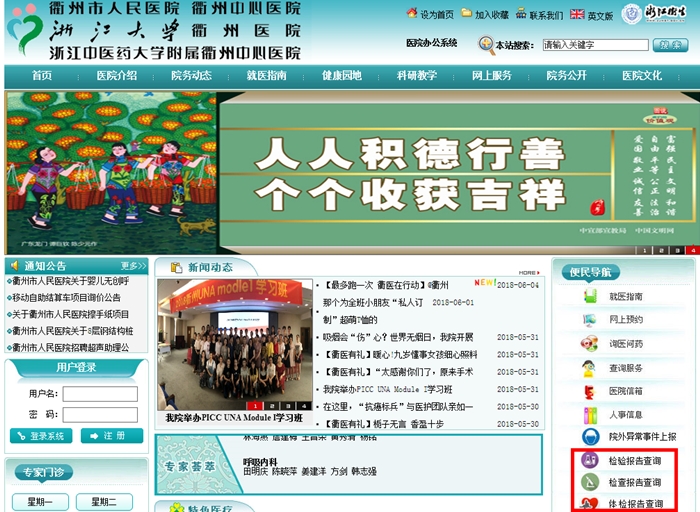This screenshot has height=512, width=700.
Task: Click the 设为首页 house icon
Action: coord(412,14)
